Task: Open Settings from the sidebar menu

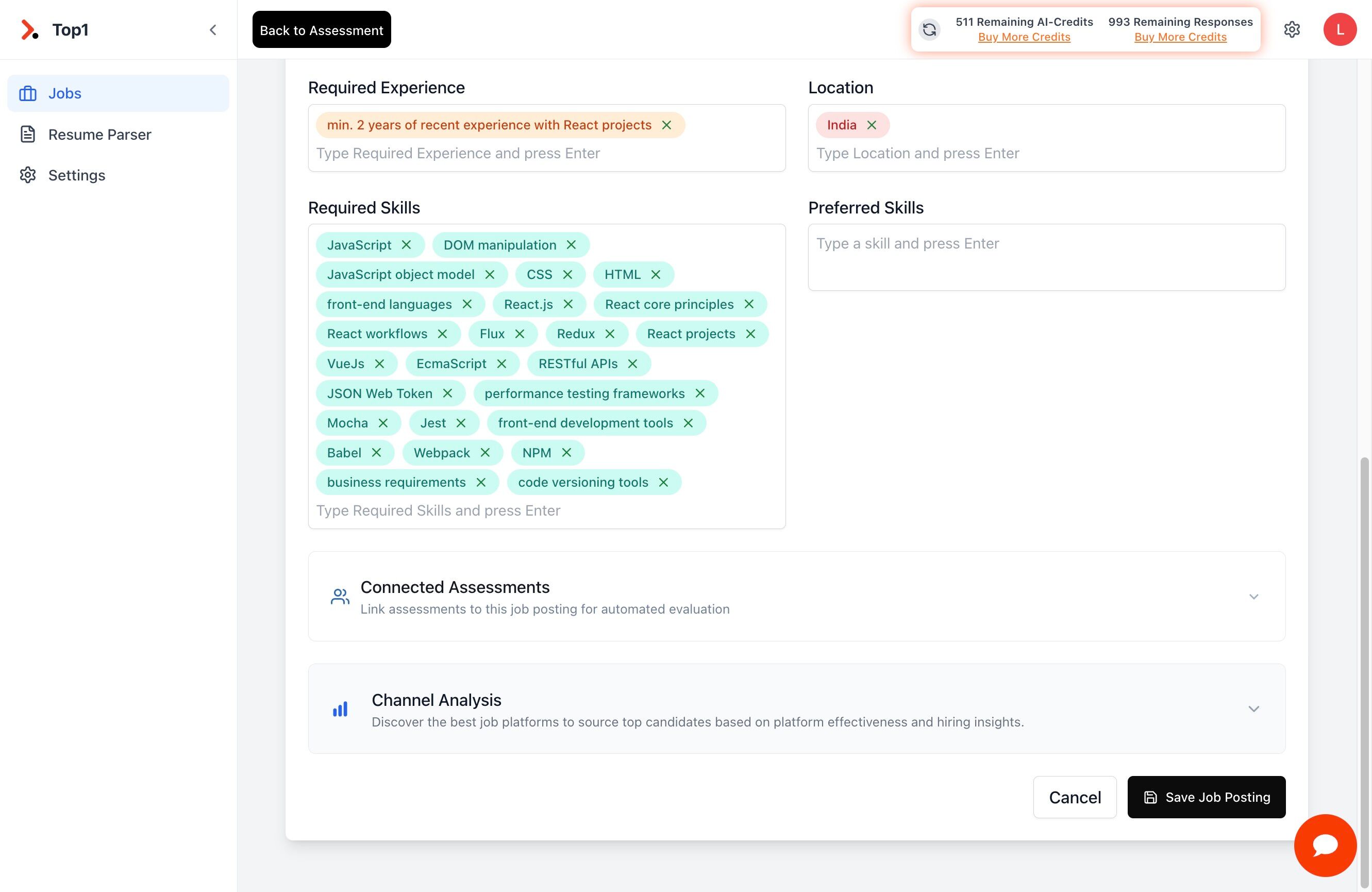Action: 76,175
